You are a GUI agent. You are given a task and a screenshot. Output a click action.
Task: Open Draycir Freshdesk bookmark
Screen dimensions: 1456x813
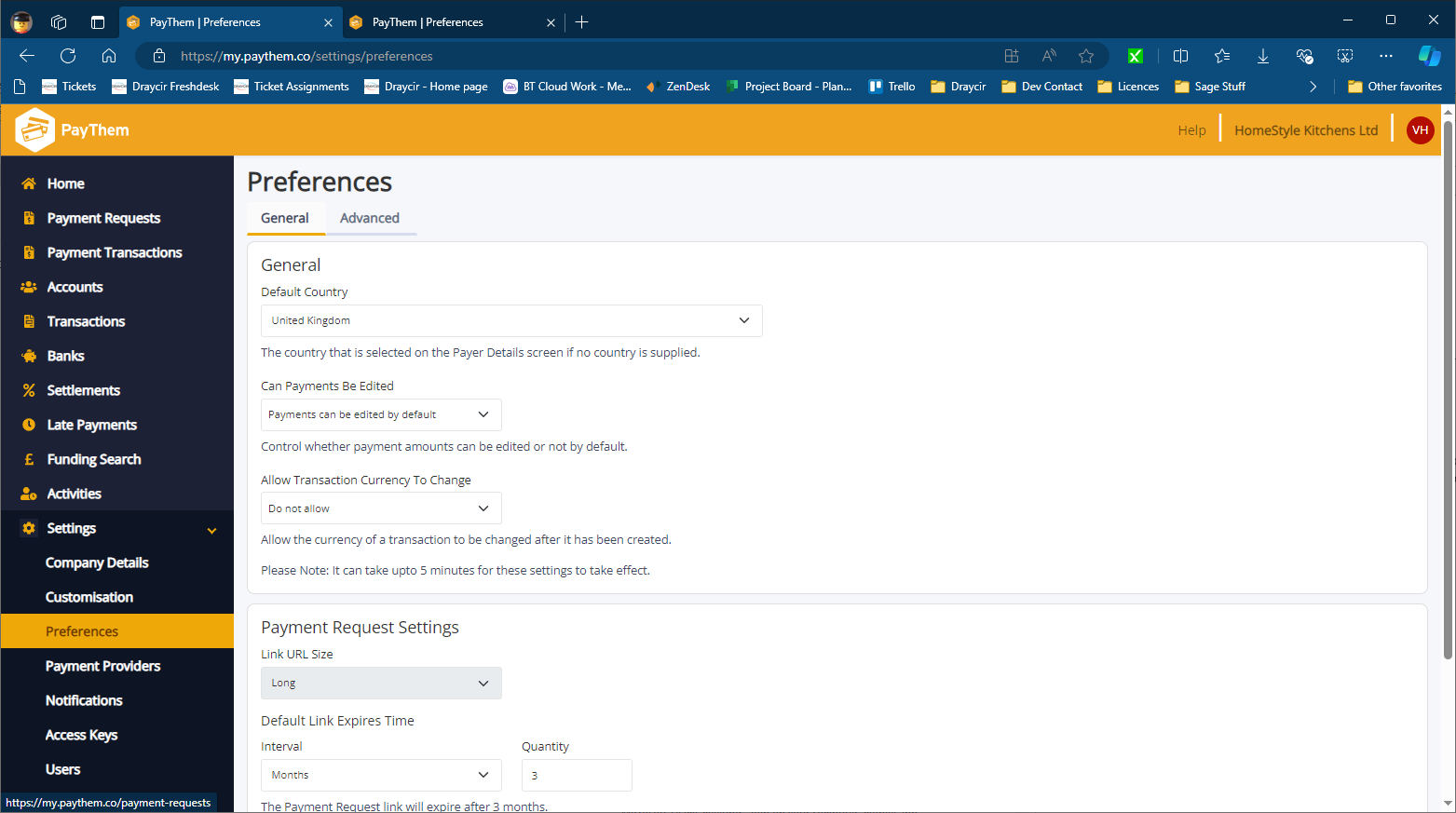pyautogui.click(x=166, y=87)
